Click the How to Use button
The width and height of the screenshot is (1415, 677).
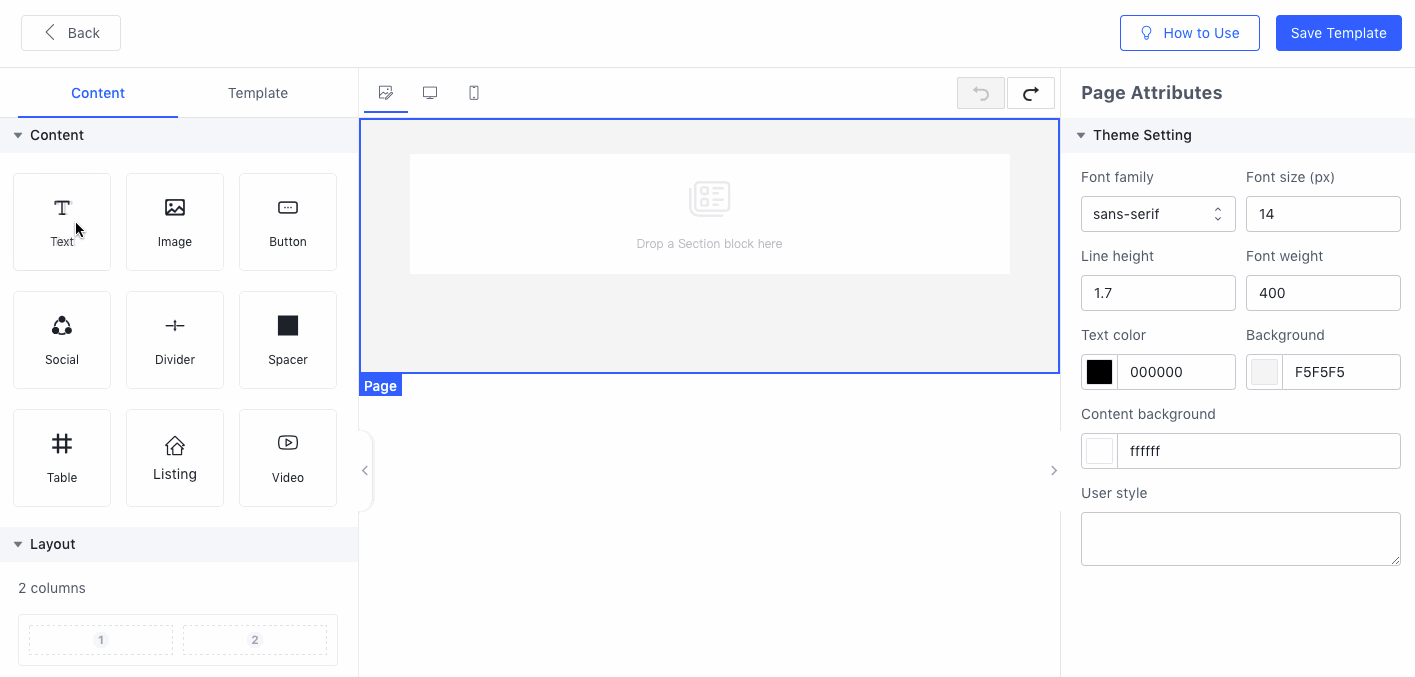(x=1189, y=33)
